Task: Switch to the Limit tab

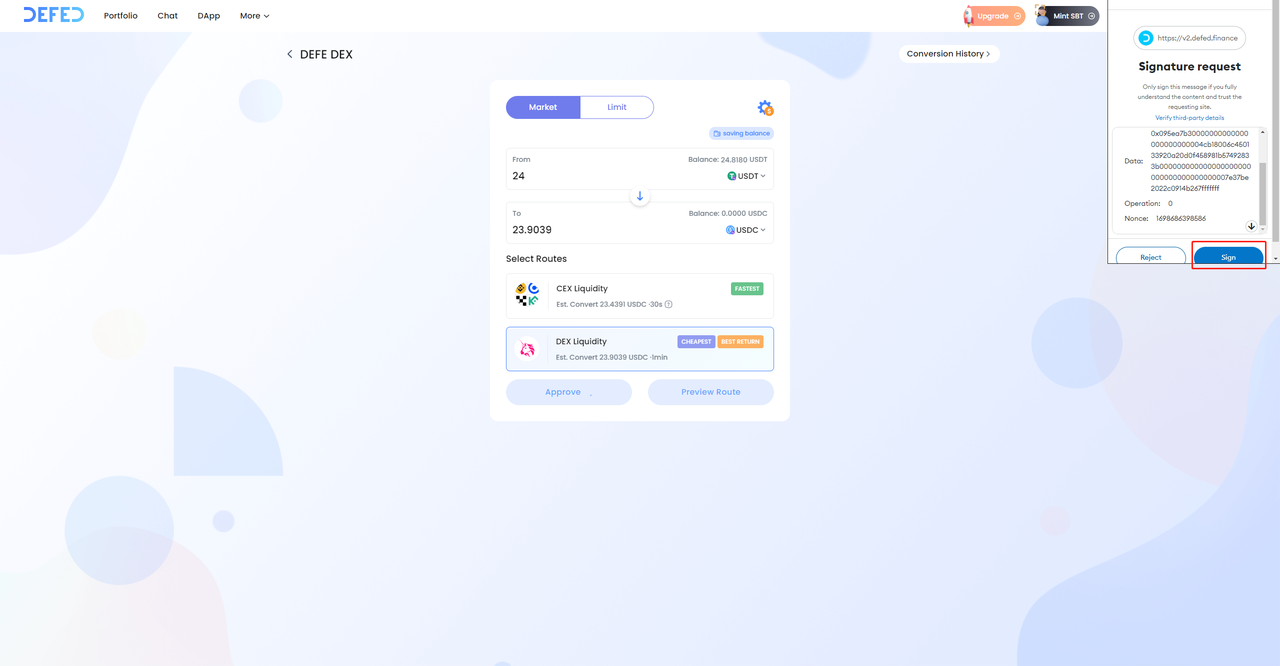Action: coord(617,107)
